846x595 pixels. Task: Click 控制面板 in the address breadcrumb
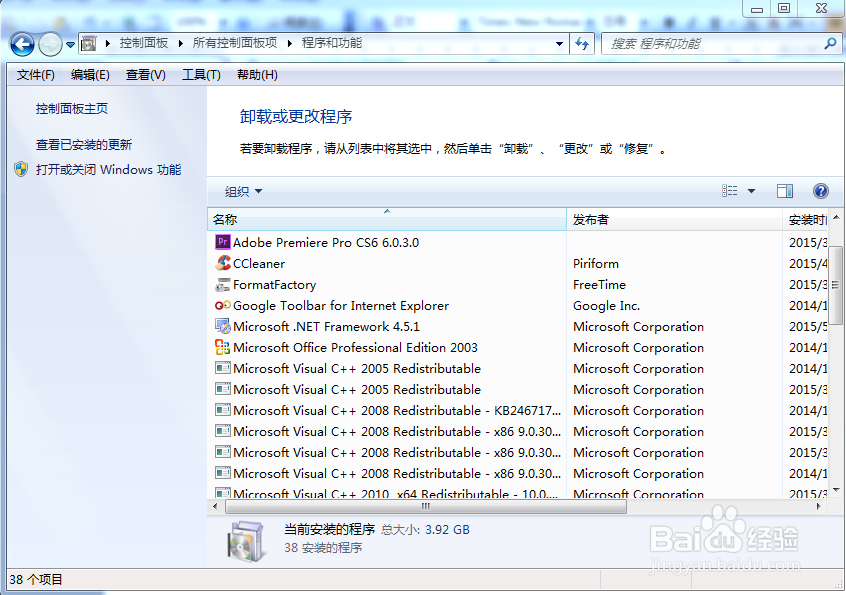pyautogui.click(x=144, y=43)
